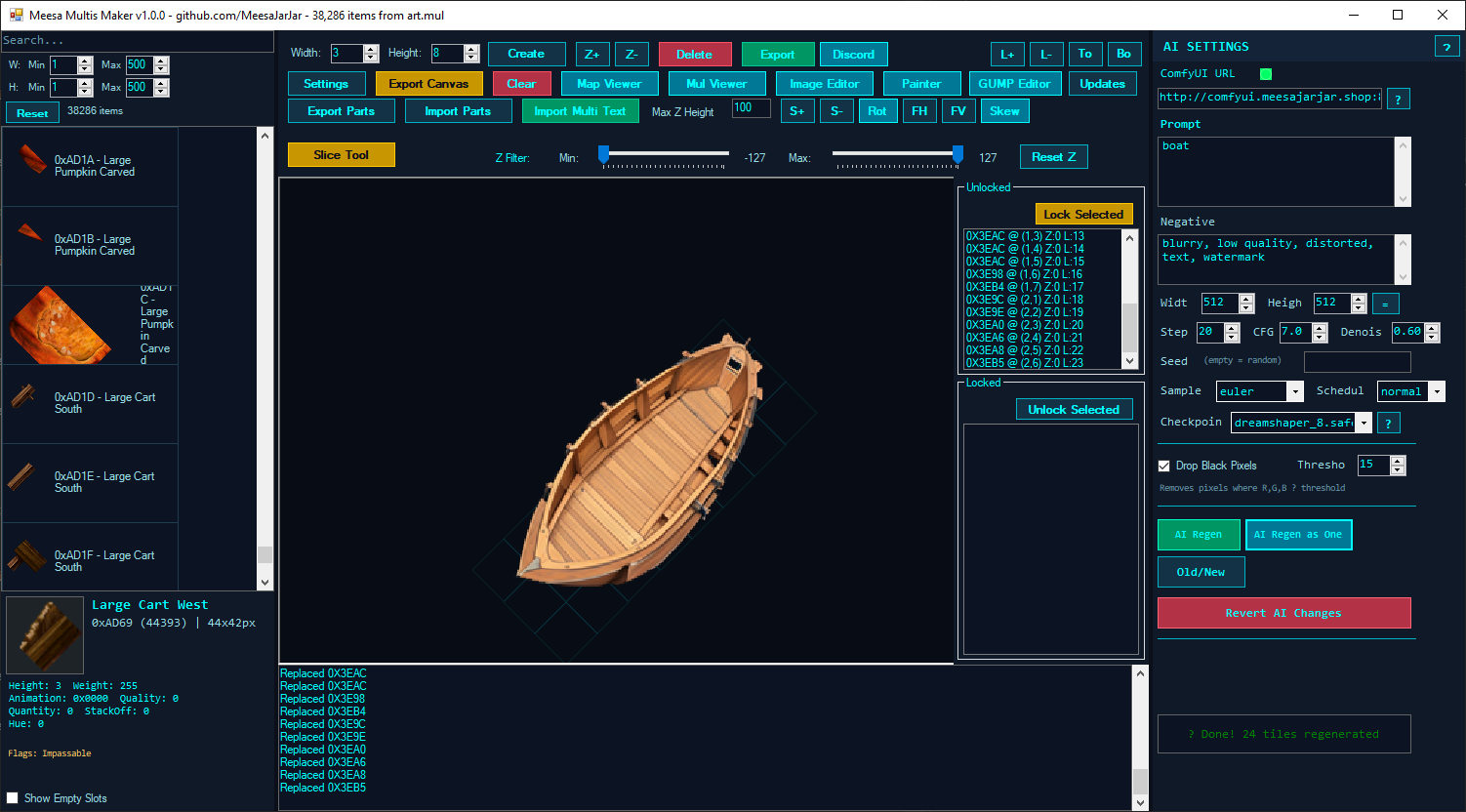Launch the GUMP Editor
Screen dimensions: 1466x812
click(x=1014, y=84)
